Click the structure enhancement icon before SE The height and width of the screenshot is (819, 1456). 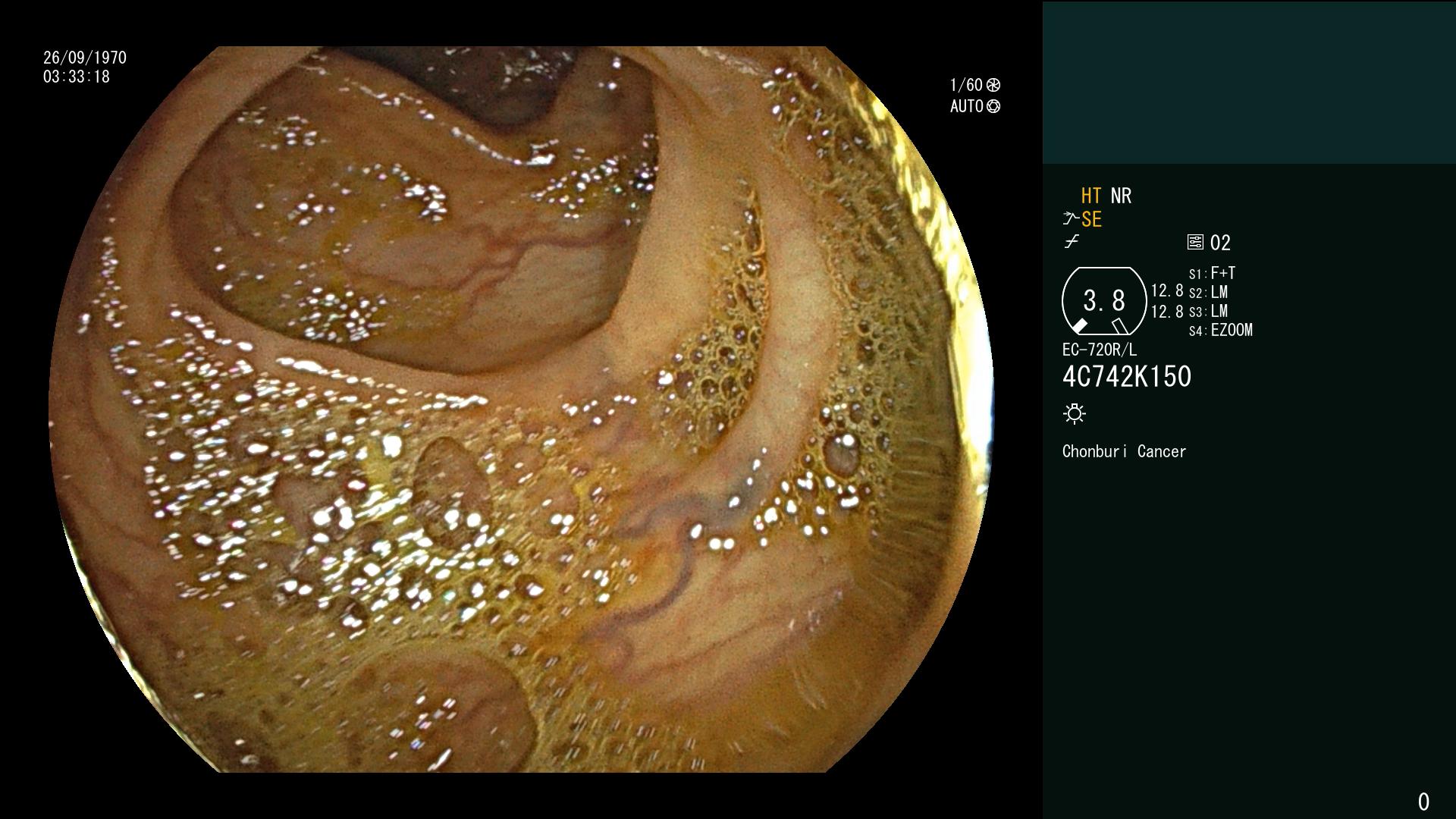pyautogui.click(x=1071, y=219)
